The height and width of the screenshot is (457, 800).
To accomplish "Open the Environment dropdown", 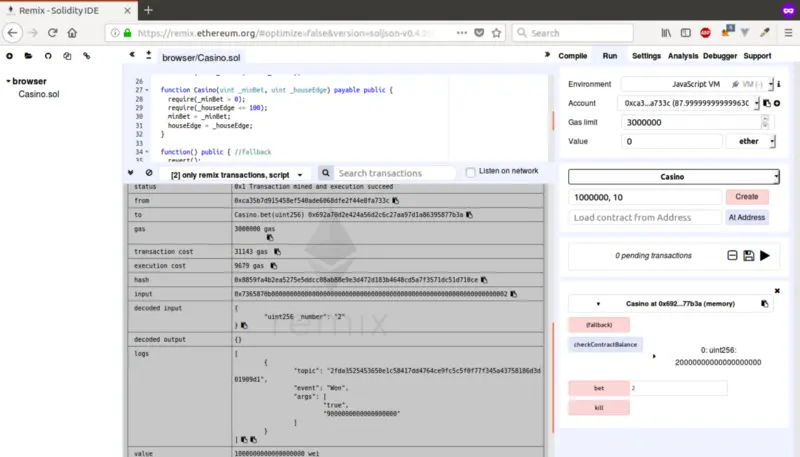I will coord(697,84).
